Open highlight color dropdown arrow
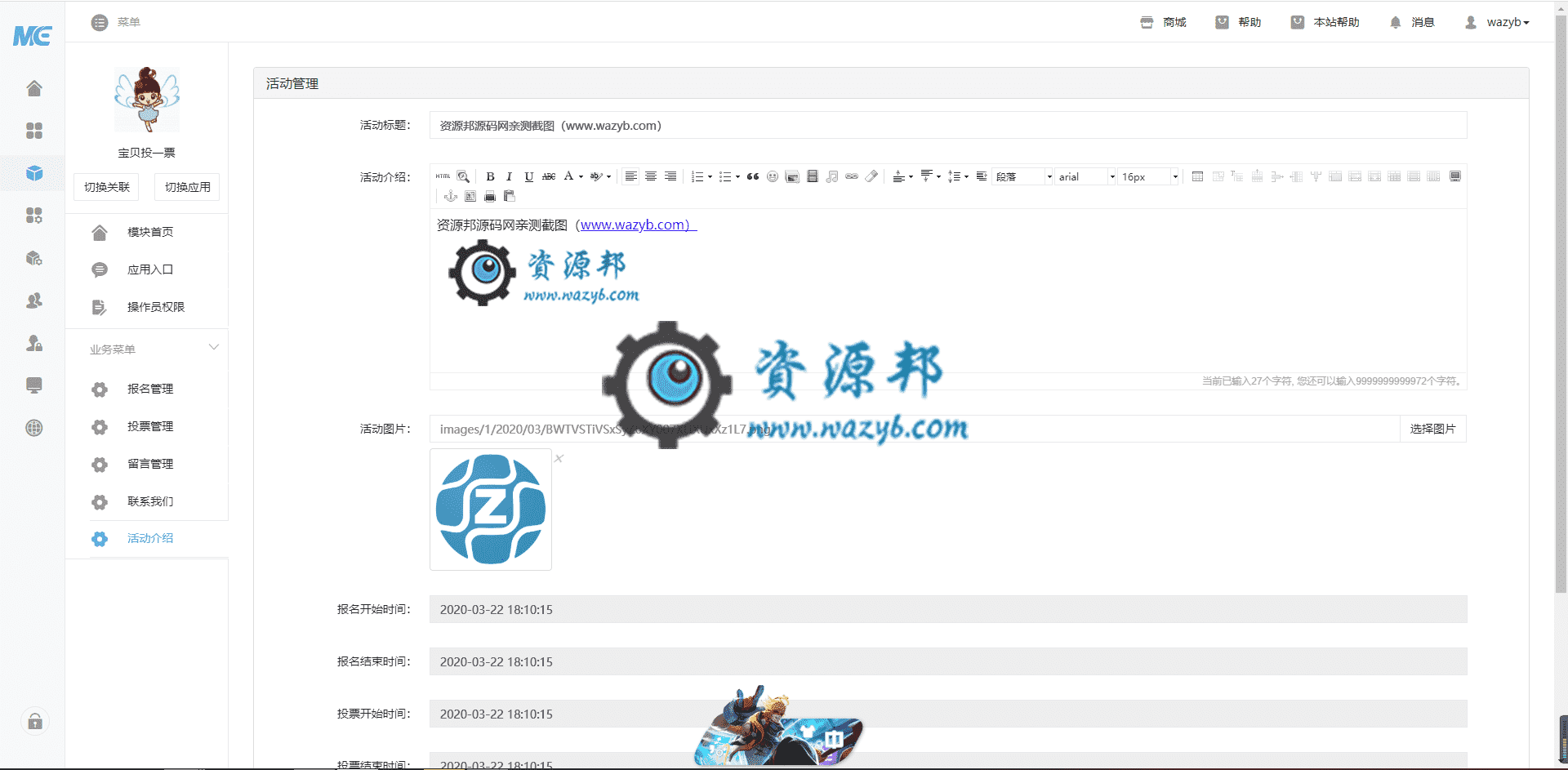The height and width of the screenshot is (770, 1568). click(x=608, y=176)
